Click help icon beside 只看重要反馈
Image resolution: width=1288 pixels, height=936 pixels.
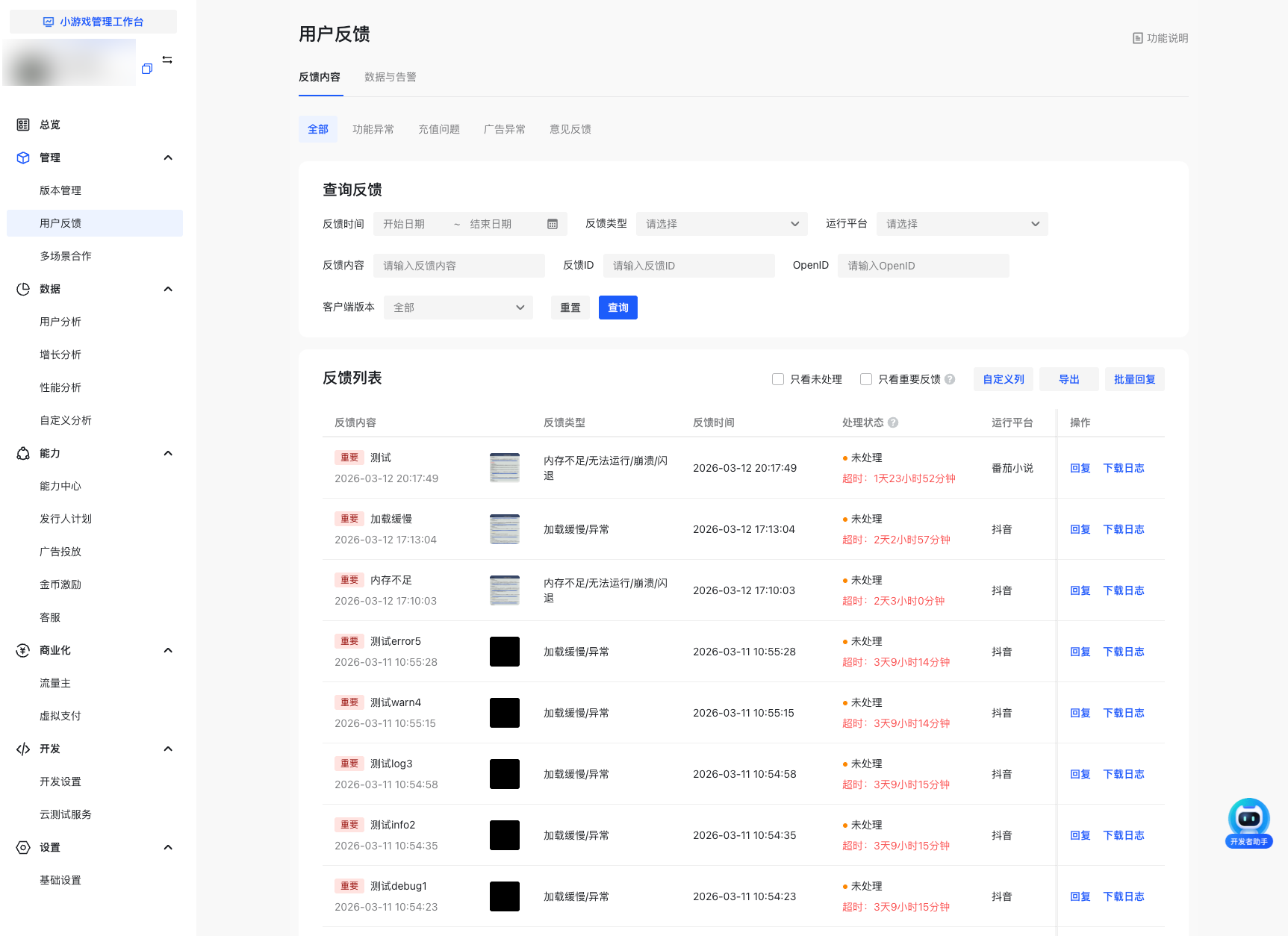tap(950, 379)
